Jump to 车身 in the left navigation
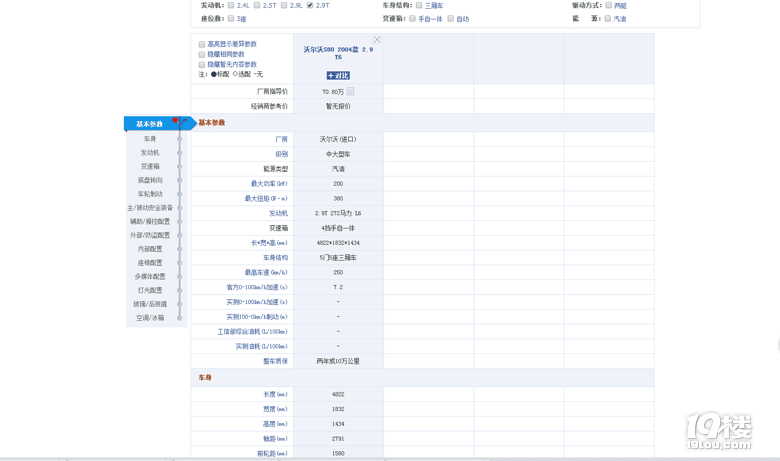 pyautogui.click(x=150, y=139)
